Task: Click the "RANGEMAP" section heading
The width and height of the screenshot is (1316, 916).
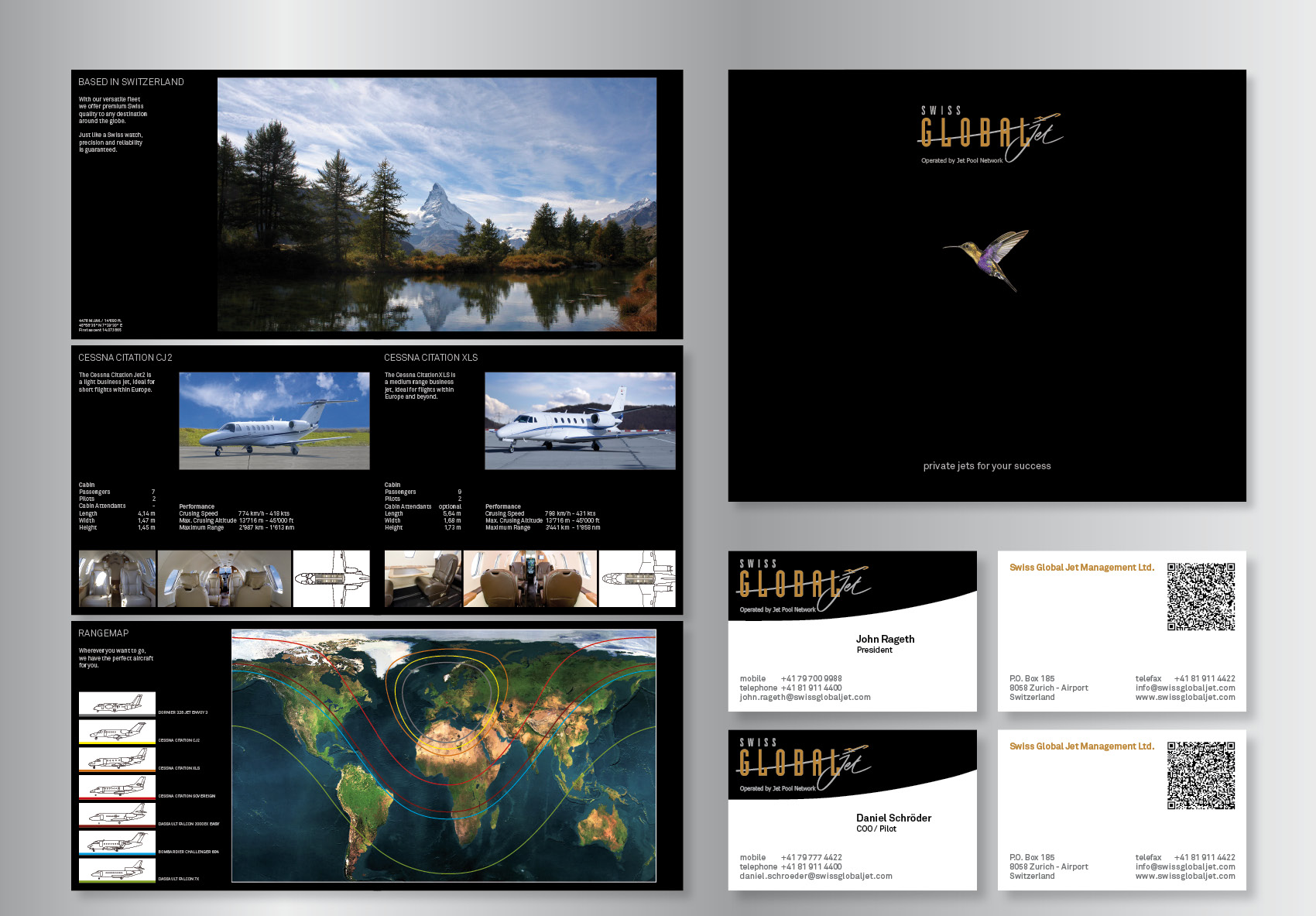Action: tap(103, 633)
